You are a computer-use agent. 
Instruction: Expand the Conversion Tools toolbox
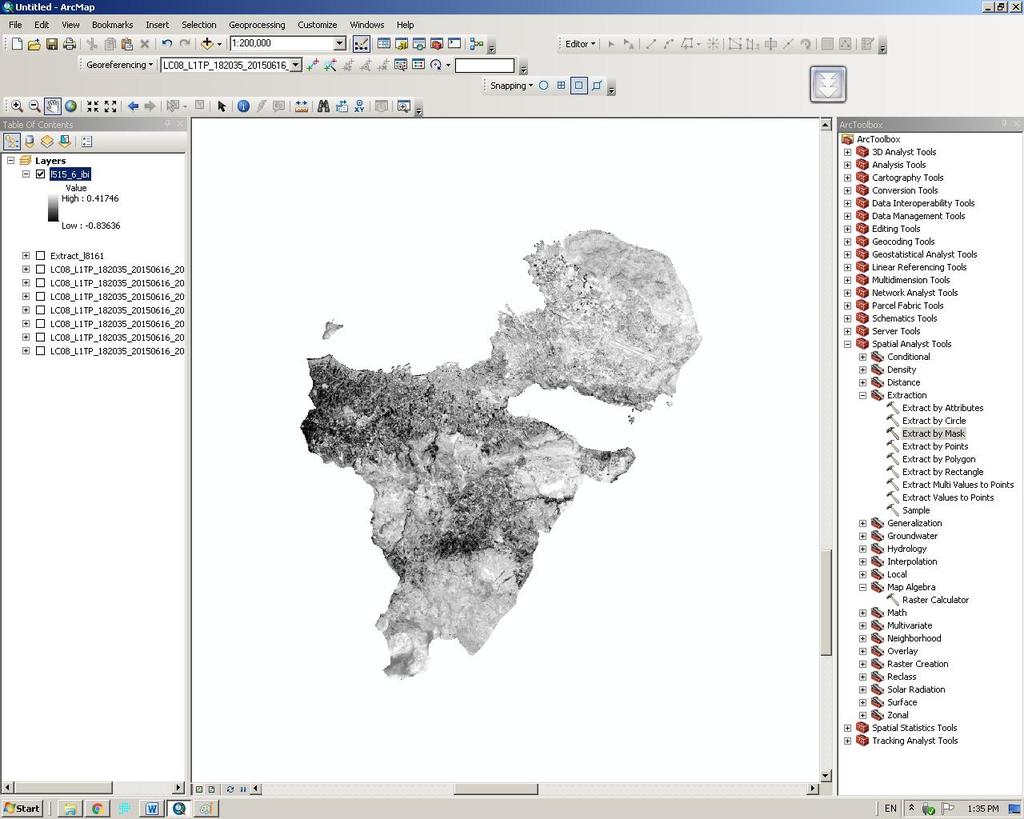point(848,191)
